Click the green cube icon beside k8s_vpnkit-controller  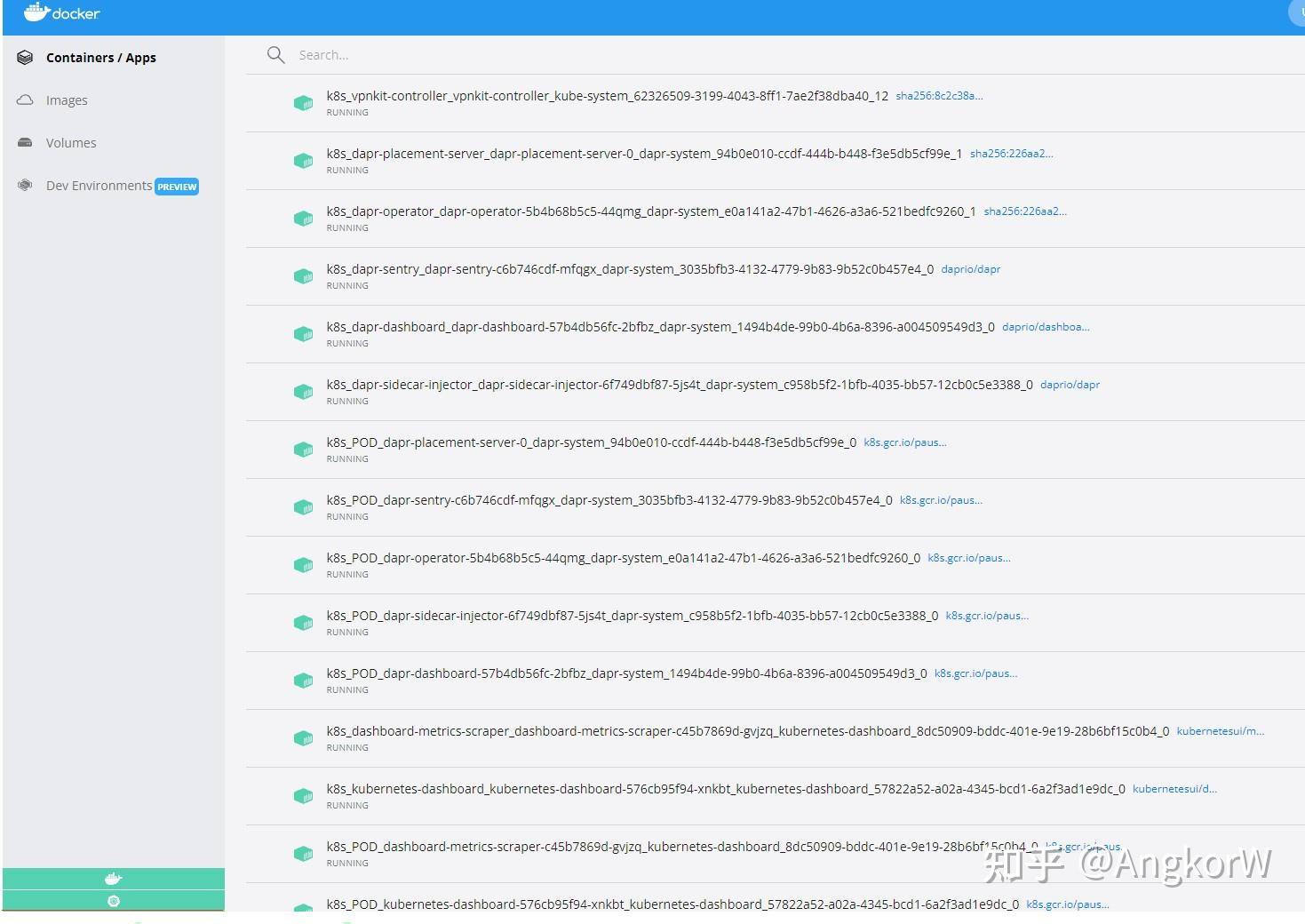[x=303, y=102]
